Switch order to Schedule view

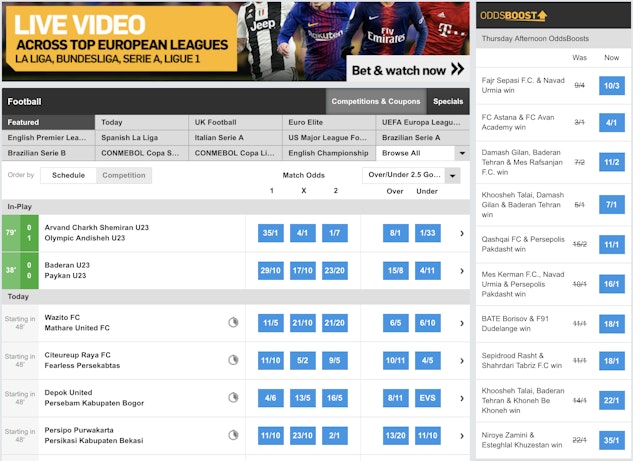(68, 175)
